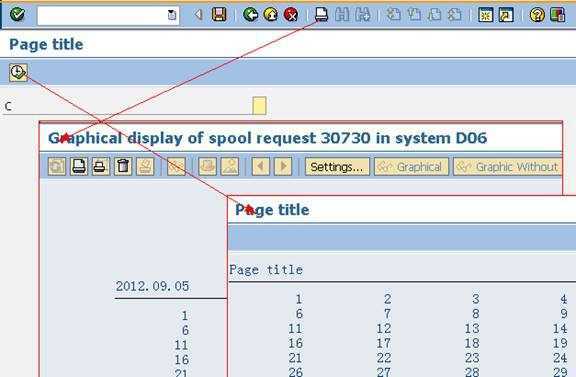Collapse the command field with the triangle arrow
576x377 pixels.
(x=198, y=15)
